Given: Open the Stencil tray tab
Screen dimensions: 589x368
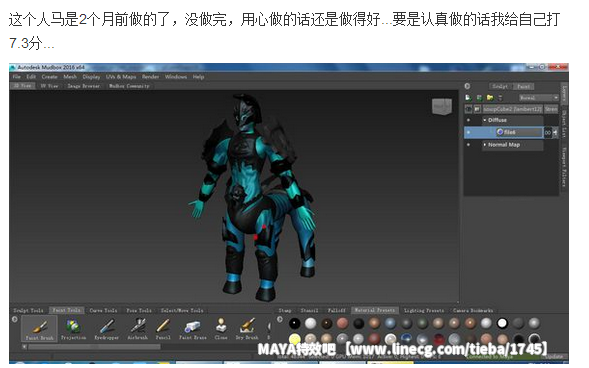Looking at the screenshot, I should pyautogui.click(x=309, y=311).
